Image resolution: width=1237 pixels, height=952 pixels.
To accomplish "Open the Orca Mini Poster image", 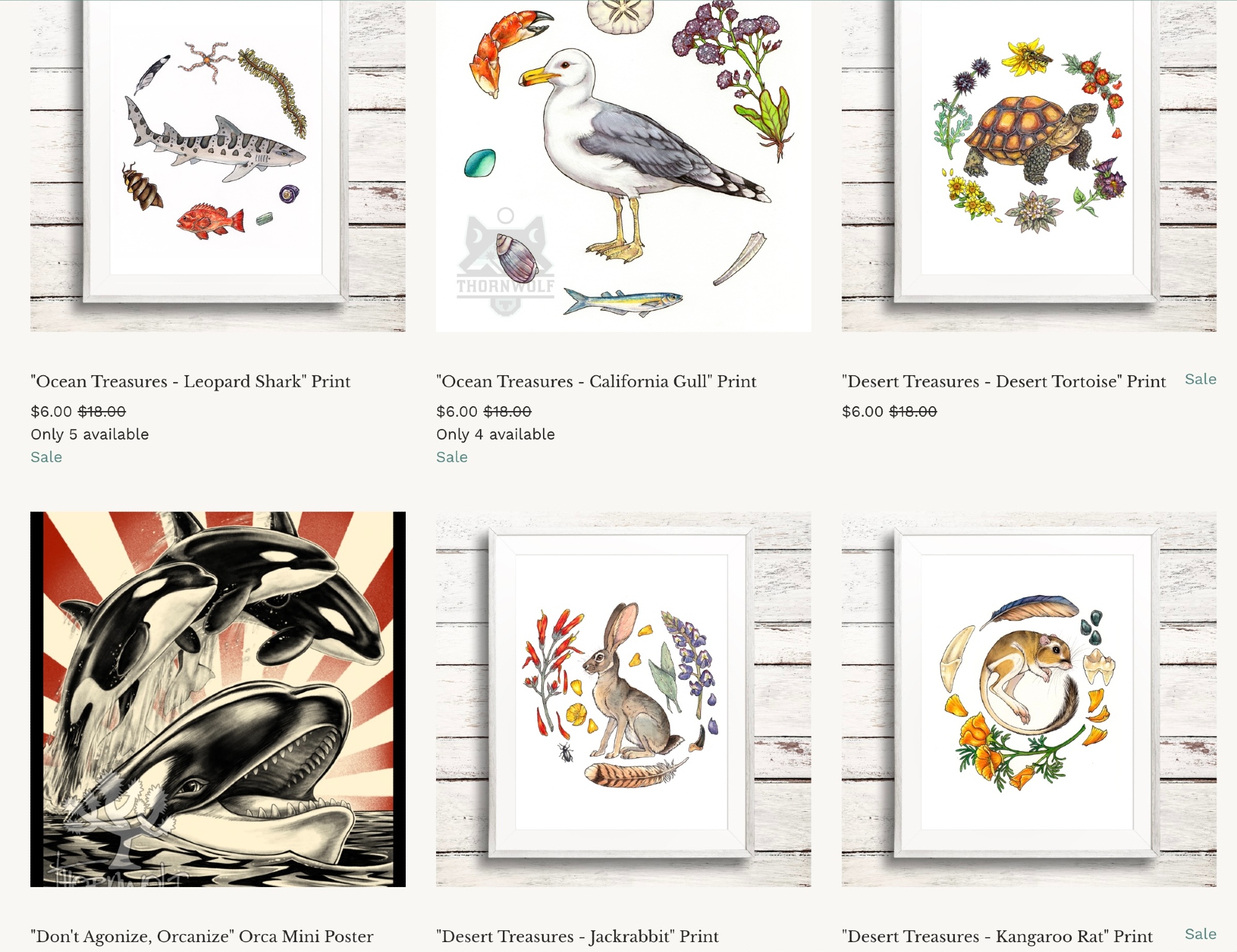I will 218,699.
